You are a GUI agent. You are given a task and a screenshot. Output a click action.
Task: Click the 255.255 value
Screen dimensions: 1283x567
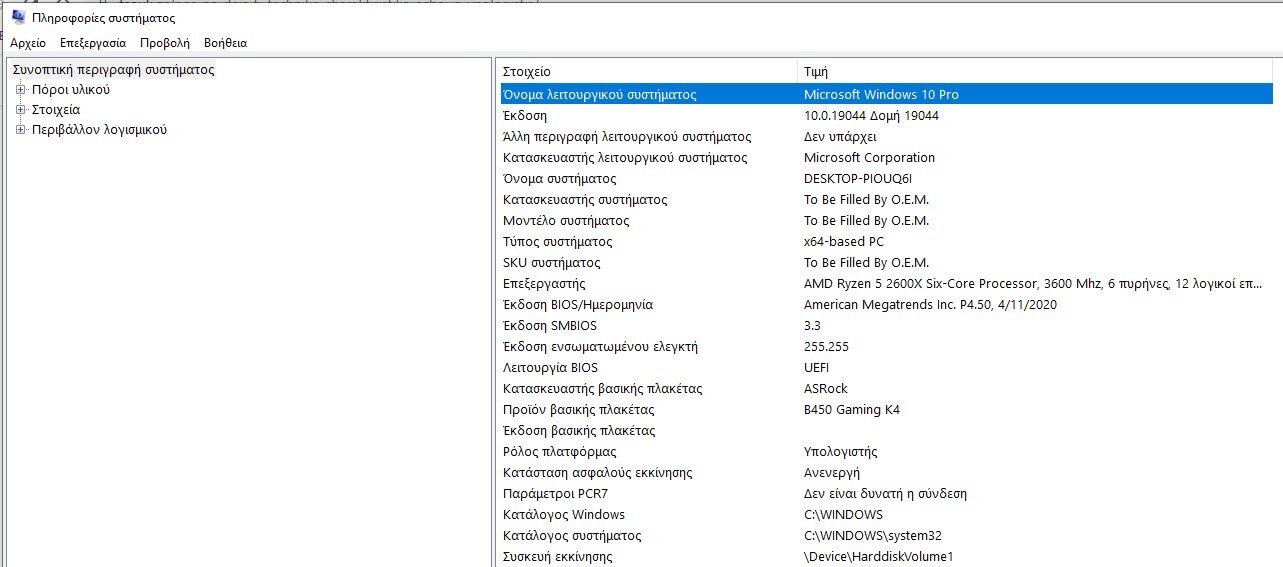pos(826,346)
